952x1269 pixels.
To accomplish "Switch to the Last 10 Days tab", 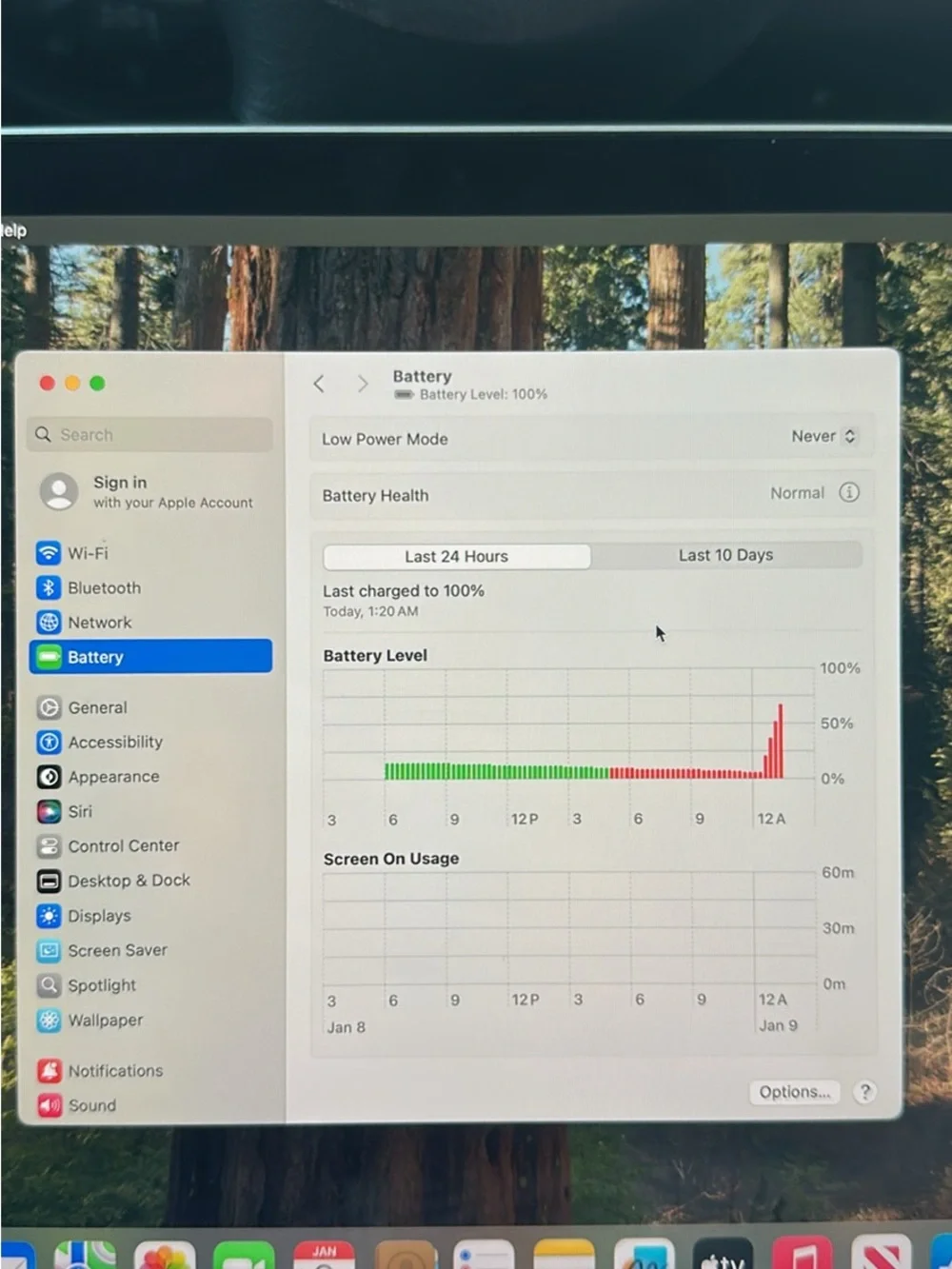I will pyautogui.click(x=726, y=555).
